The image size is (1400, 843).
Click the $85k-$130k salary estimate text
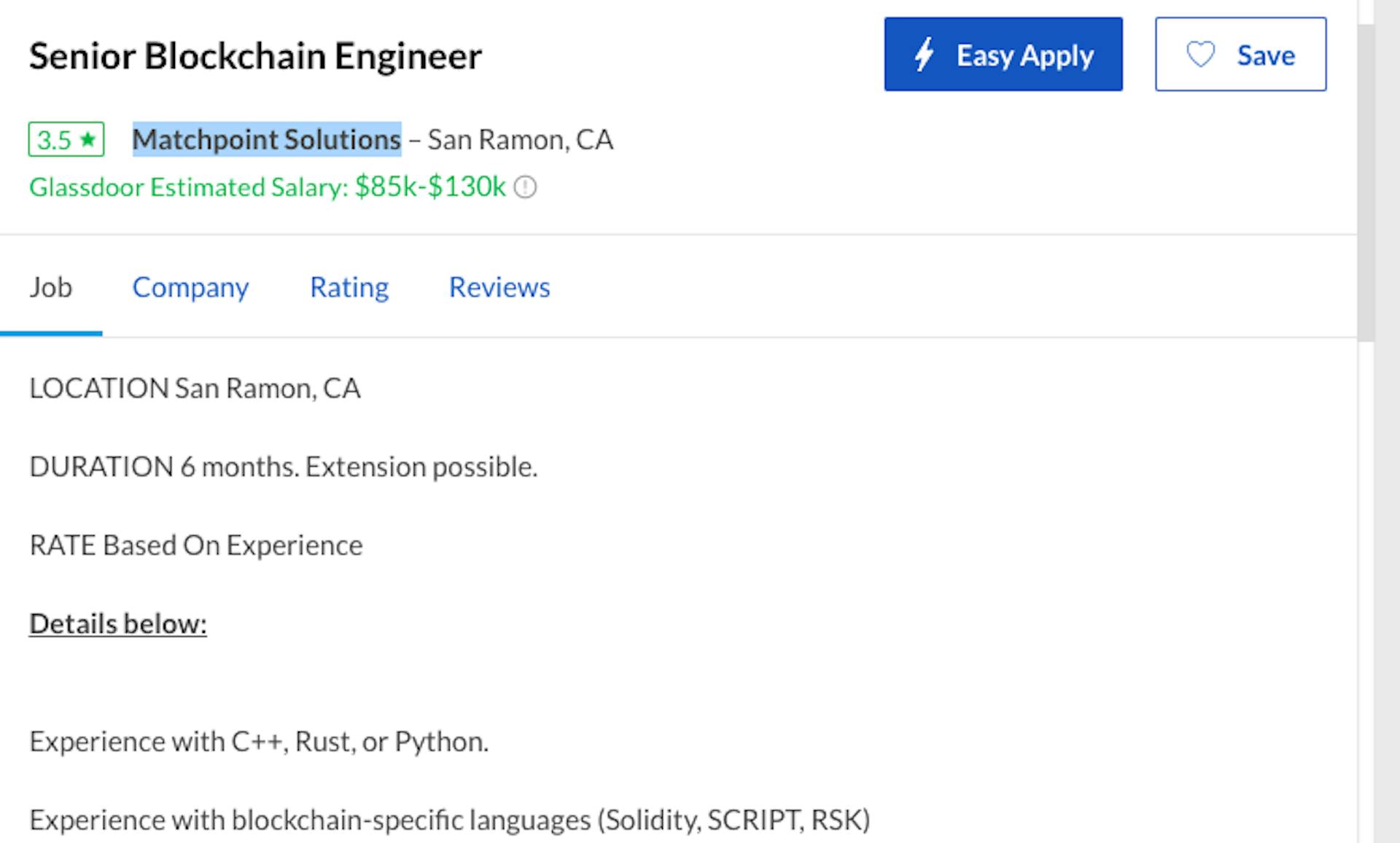(x=430, y=187)
